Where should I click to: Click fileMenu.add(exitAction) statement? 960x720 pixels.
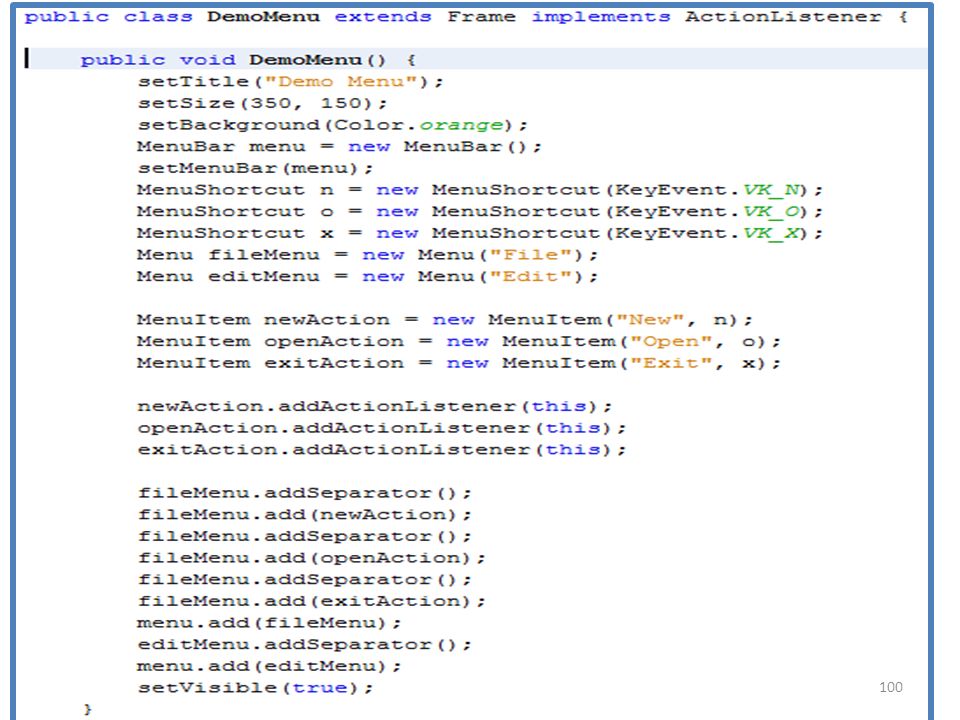click(312, 601)
